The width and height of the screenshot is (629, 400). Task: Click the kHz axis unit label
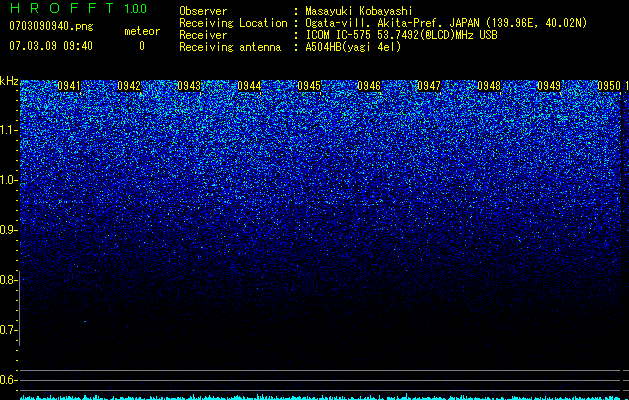9,81
